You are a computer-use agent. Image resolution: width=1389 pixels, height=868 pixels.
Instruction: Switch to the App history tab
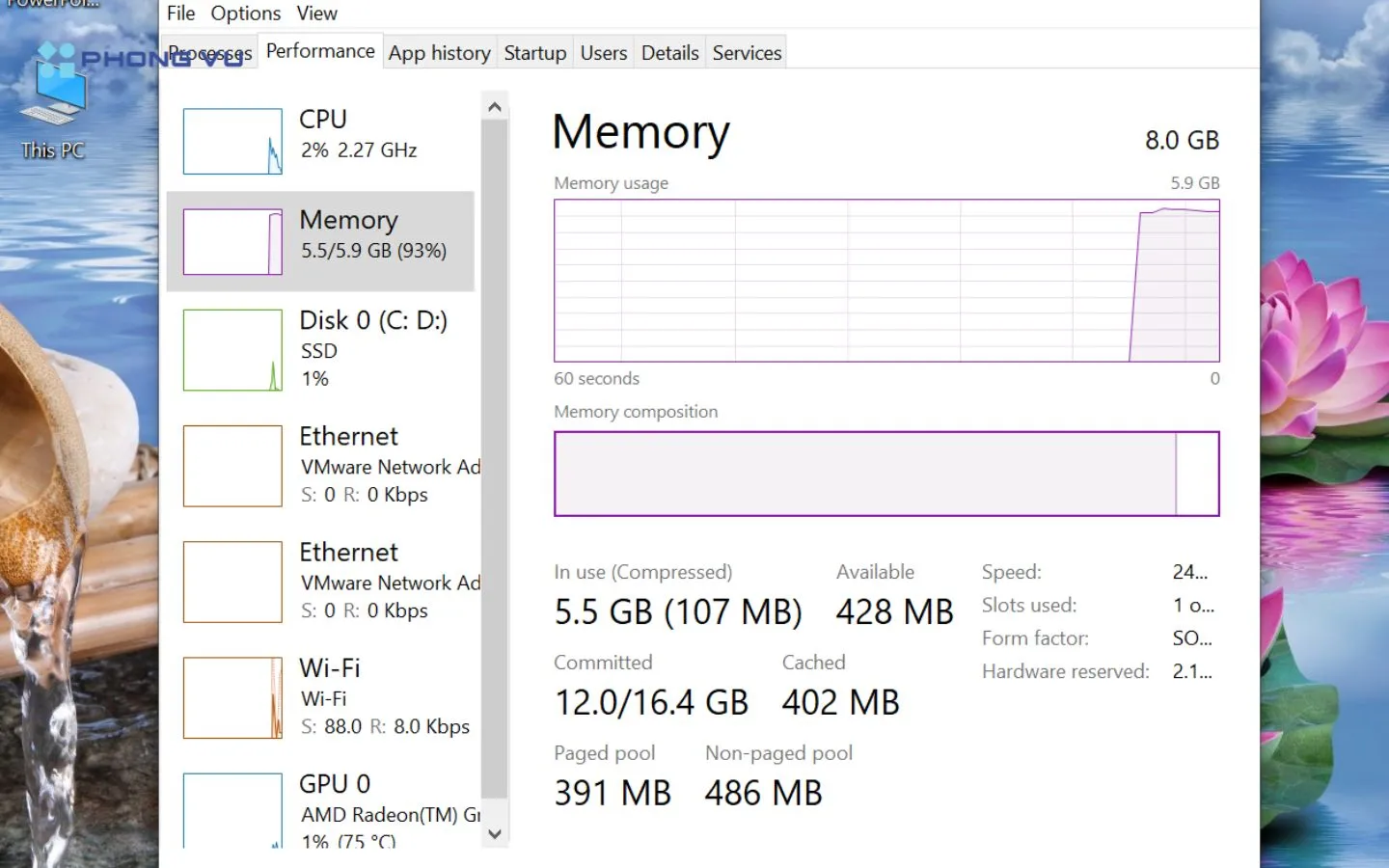coord(439,52)
